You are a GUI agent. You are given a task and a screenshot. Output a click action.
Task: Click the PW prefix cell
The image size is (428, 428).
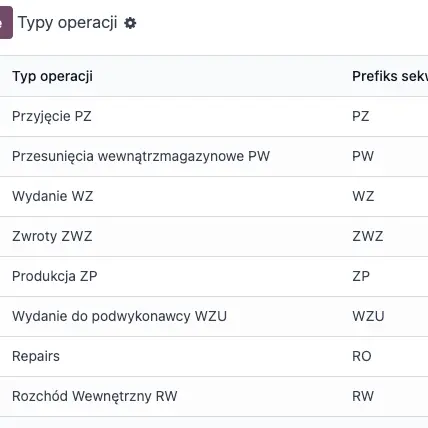pos(363,156)
